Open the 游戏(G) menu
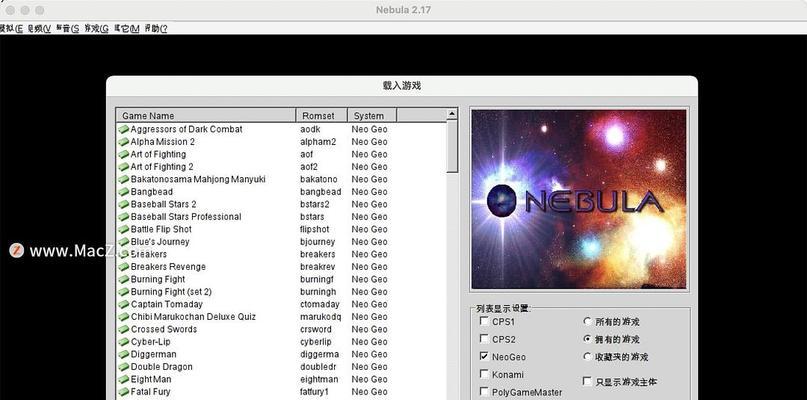The height and width of the screenshot is (400, 807). (96, 28)
